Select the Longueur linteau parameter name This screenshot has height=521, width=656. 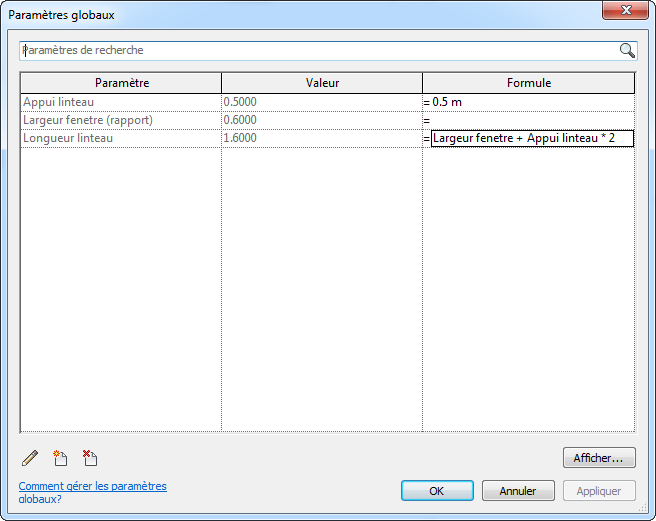tap(68, 138)
